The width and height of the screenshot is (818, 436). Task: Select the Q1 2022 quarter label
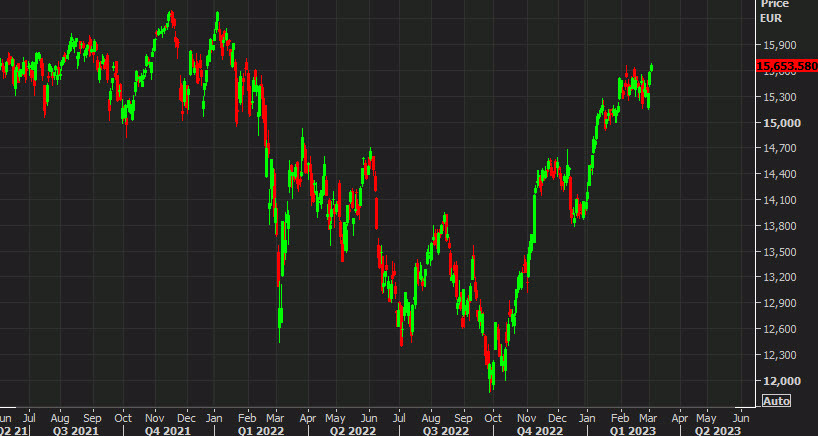pos(260,431)
